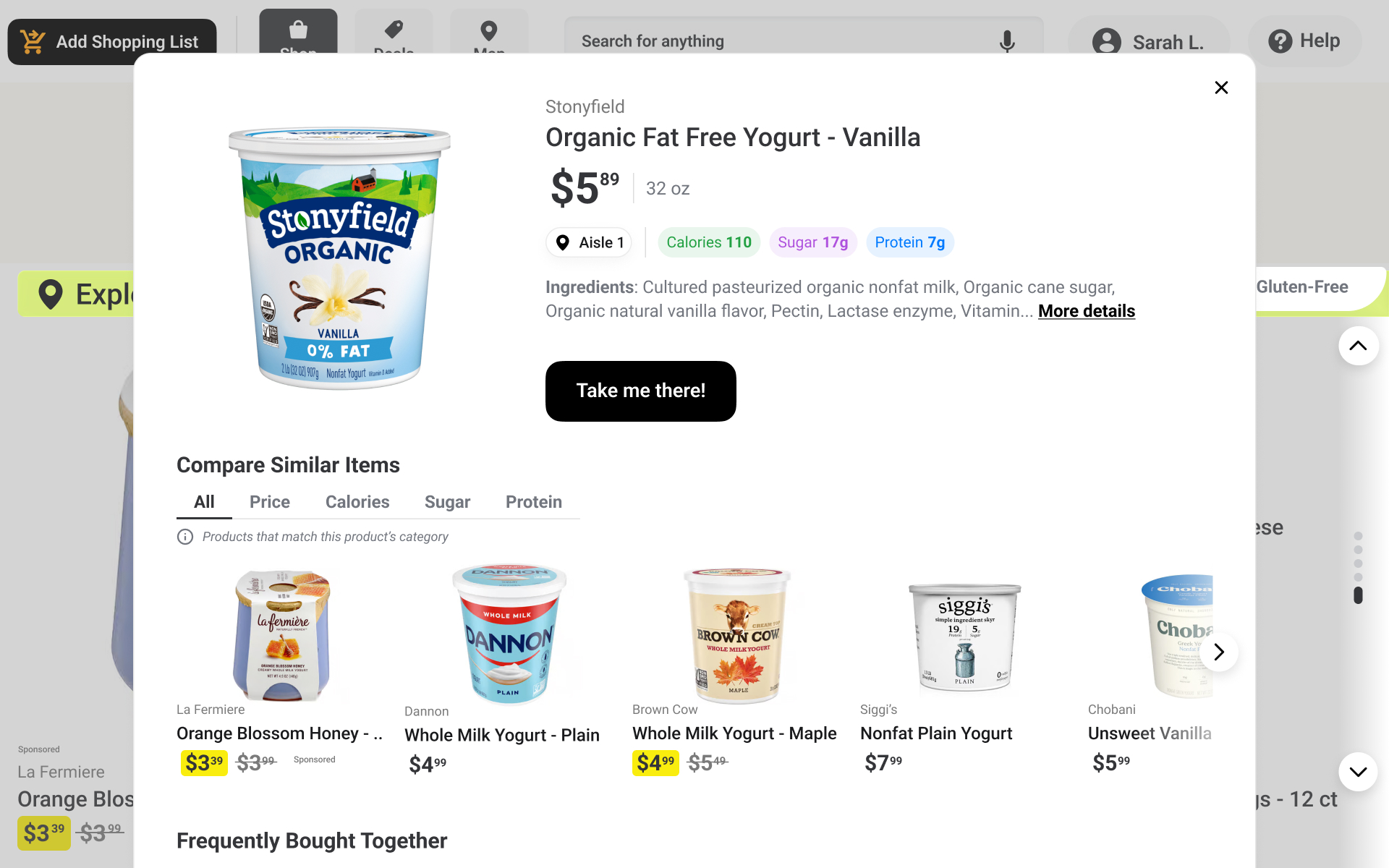Open the Siggi's Nonfat Plain Yogurt thumbnail
Screen dimensions: 1389x868
tap(964, 637)
